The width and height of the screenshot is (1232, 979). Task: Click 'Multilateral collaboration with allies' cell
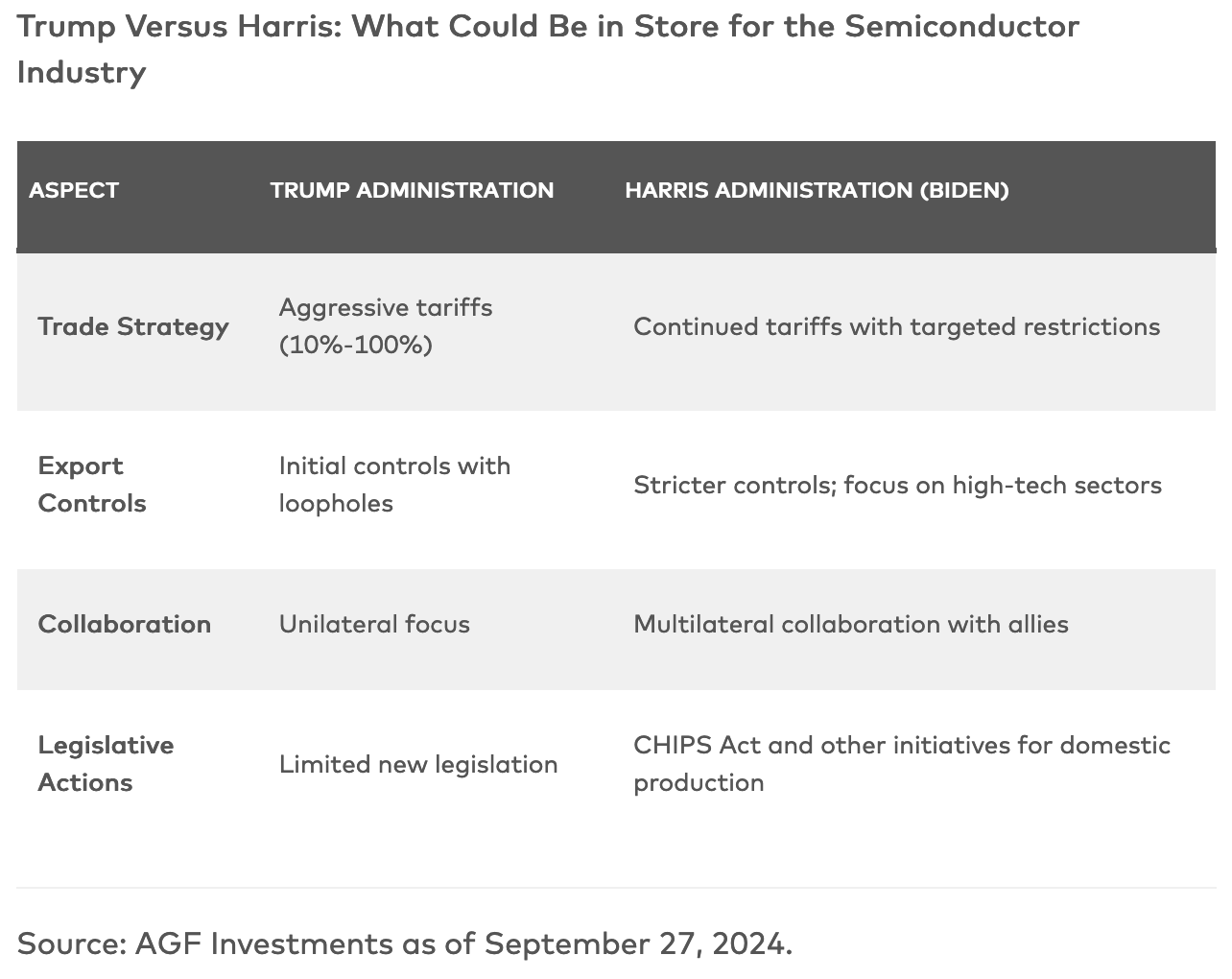click(850, 624)
